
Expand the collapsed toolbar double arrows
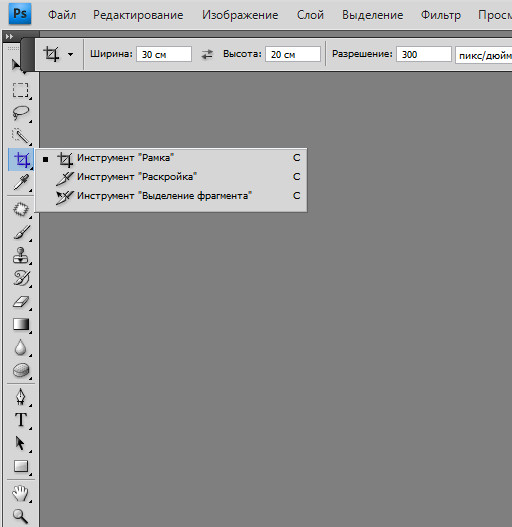pos(9,36)
